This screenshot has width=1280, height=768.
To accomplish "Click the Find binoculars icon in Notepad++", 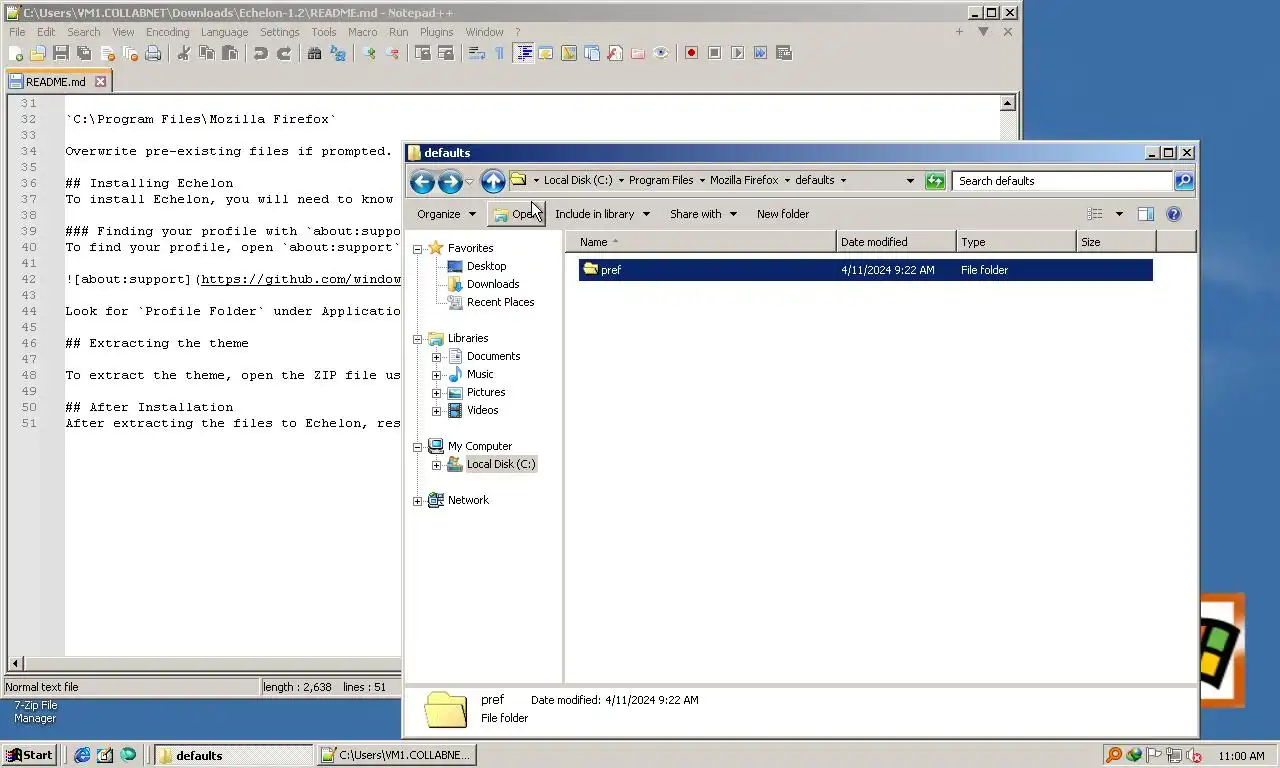I will tap(314, 53).
